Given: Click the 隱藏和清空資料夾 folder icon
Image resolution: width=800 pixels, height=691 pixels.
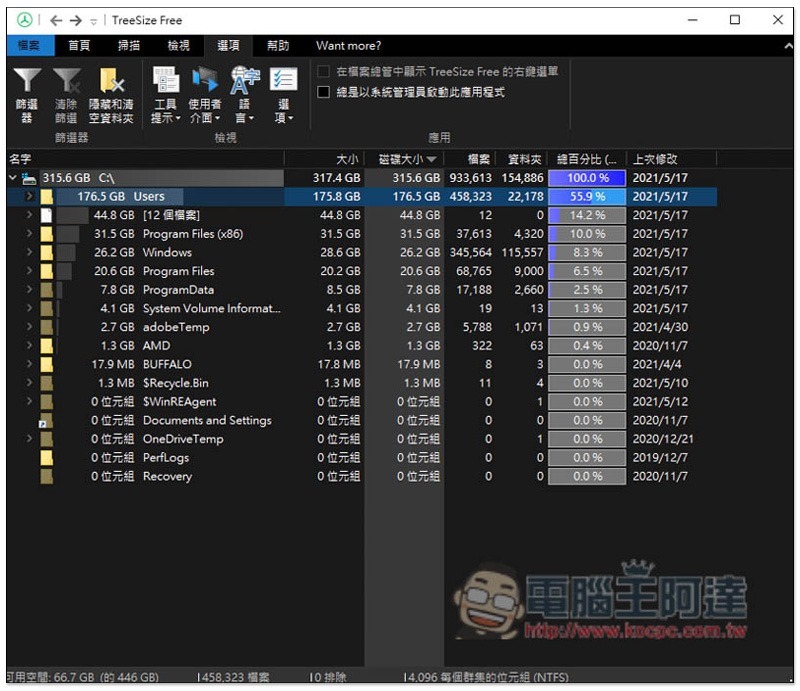Looking at the screenshot, I should tap(110, 82).
